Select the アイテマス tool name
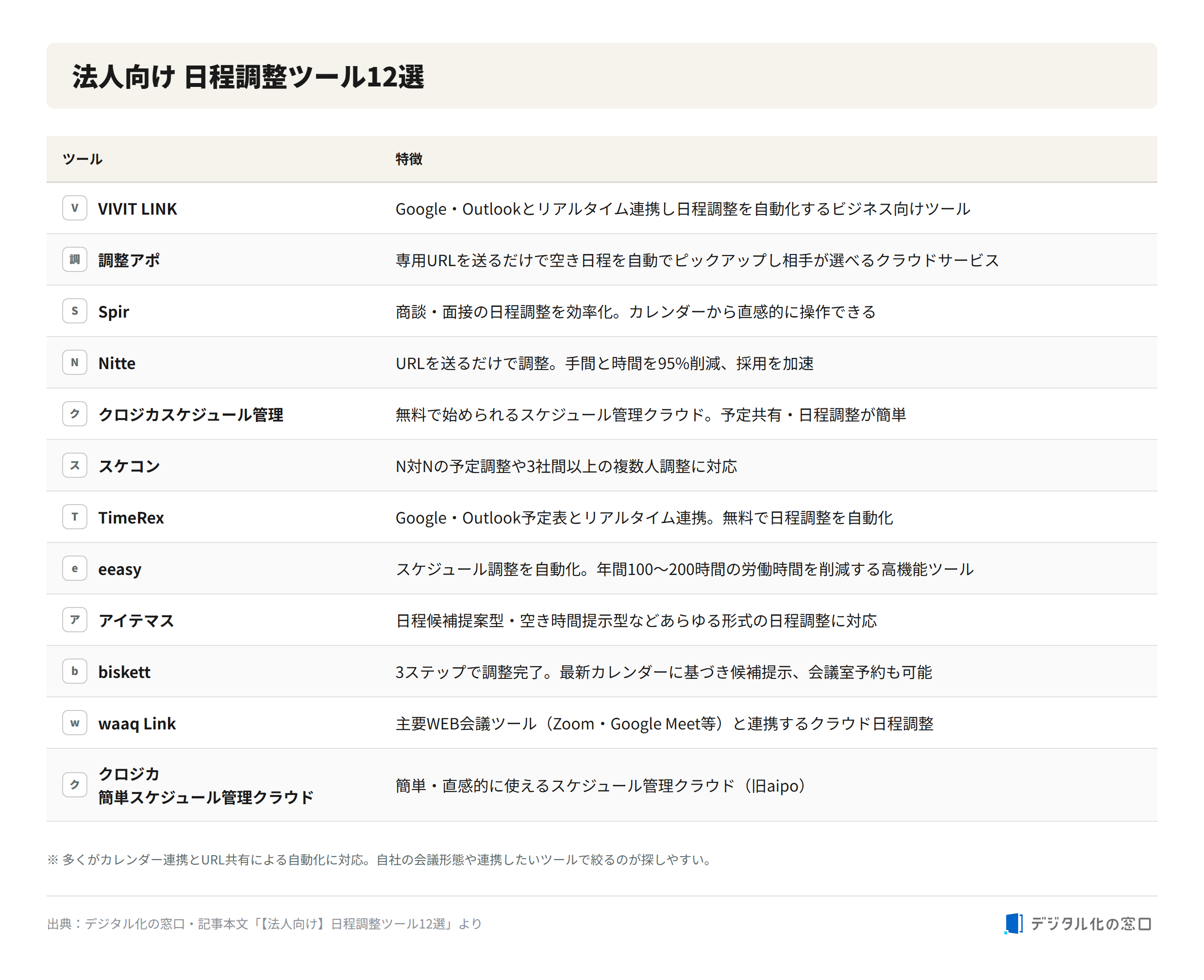 point(136,621)
